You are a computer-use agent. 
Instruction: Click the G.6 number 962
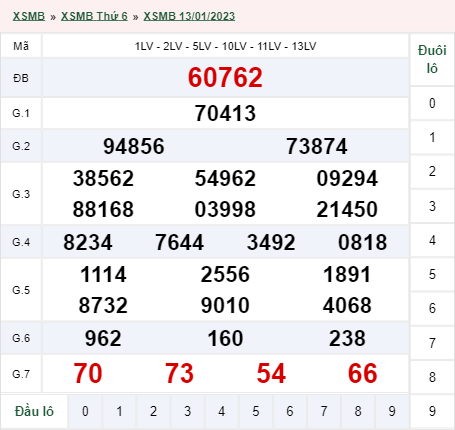(x=103, y=338)
